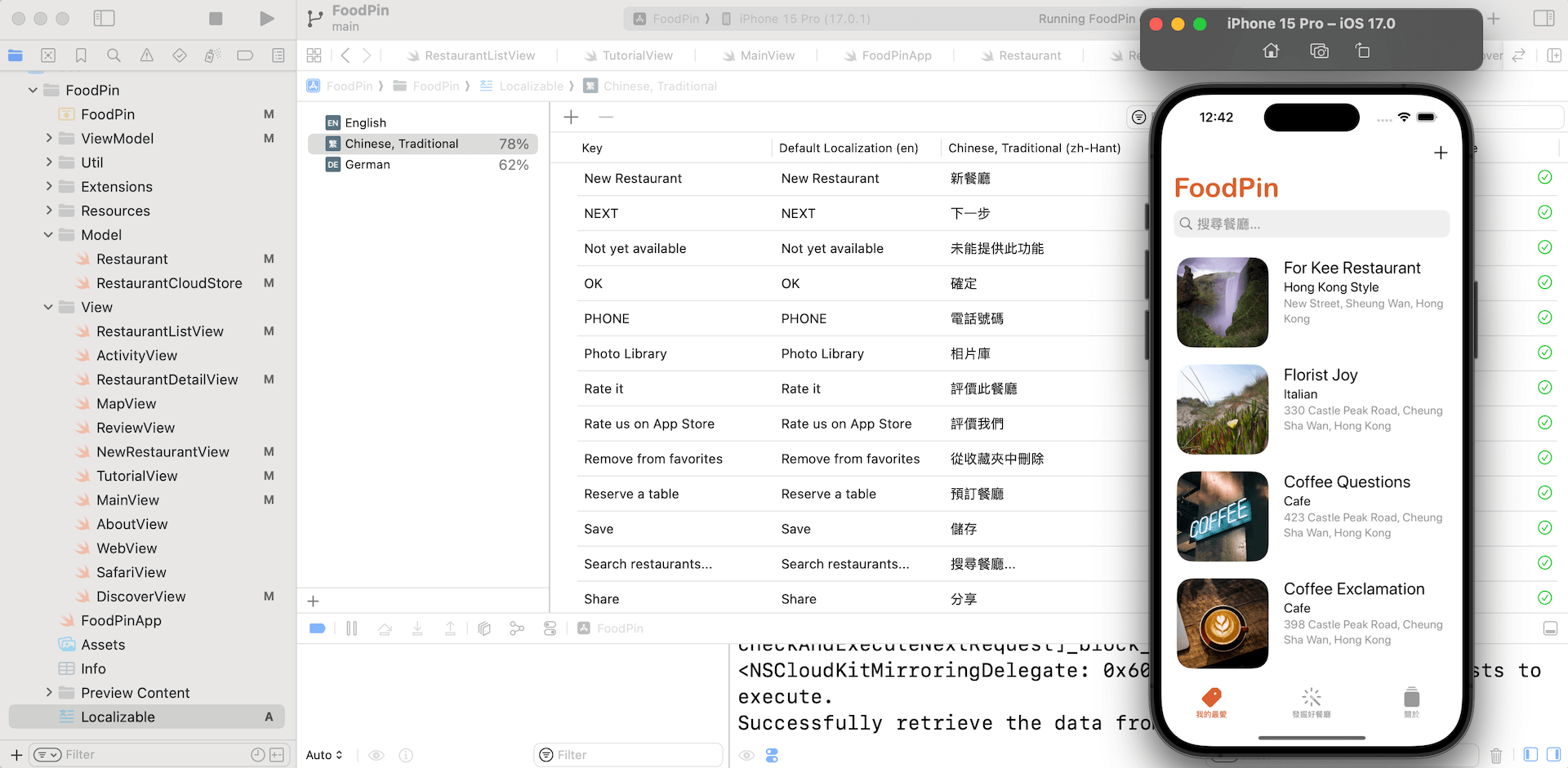Expand the Util group in the project navigator
Viewport: 1568px width, 768px height.
[51, 162]
